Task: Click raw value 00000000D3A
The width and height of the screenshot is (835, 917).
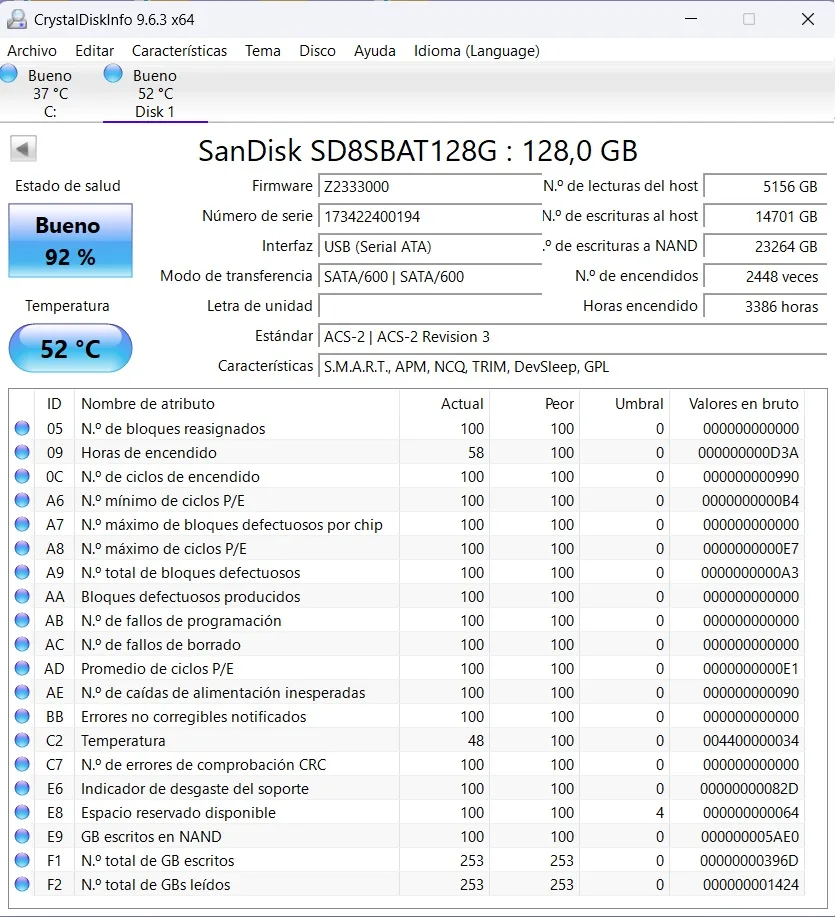Action: (748, 453)
